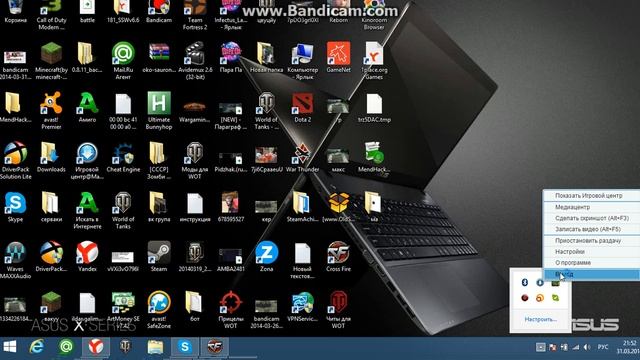The width and height of the screenshot is (640, 360).
Task: Select 'Приостановить раздачу' in context menu
Action: pos(591,241)
